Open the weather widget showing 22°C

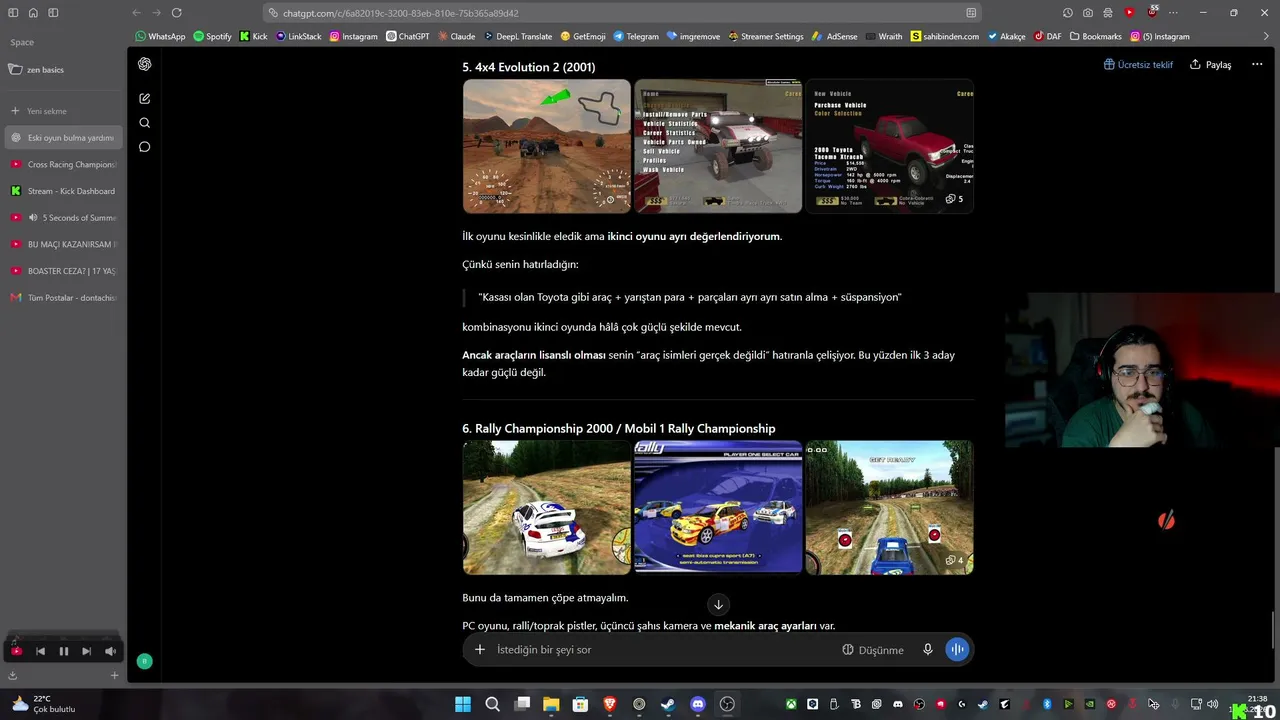(42, 704)
